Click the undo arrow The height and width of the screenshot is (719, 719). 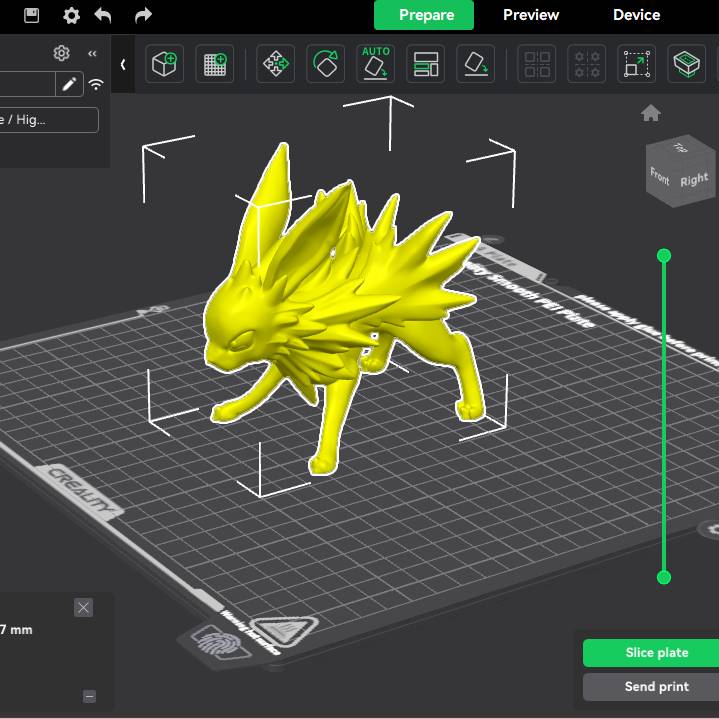coord(103,15)
